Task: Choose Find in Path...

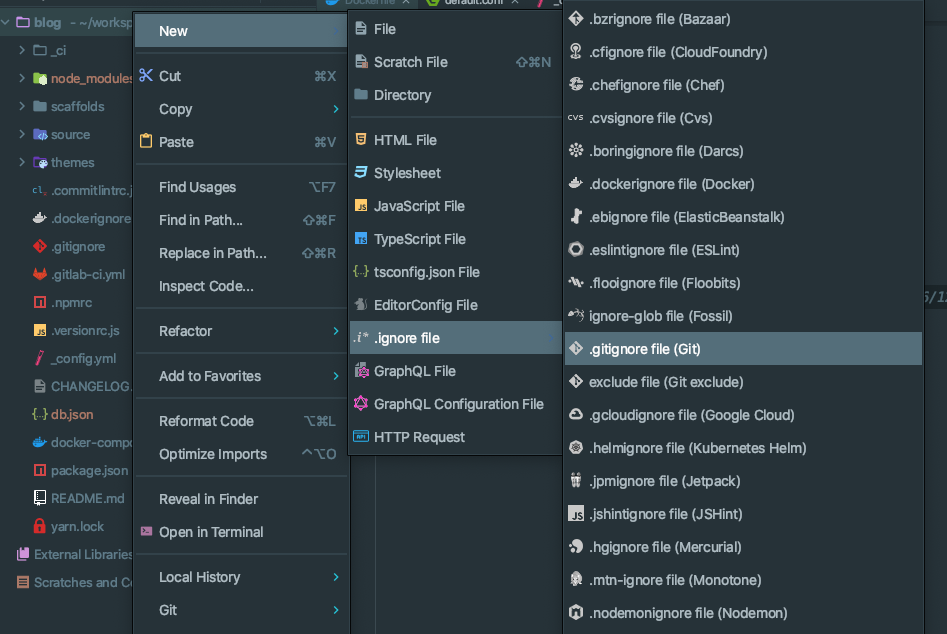Action: click(240, 220)
